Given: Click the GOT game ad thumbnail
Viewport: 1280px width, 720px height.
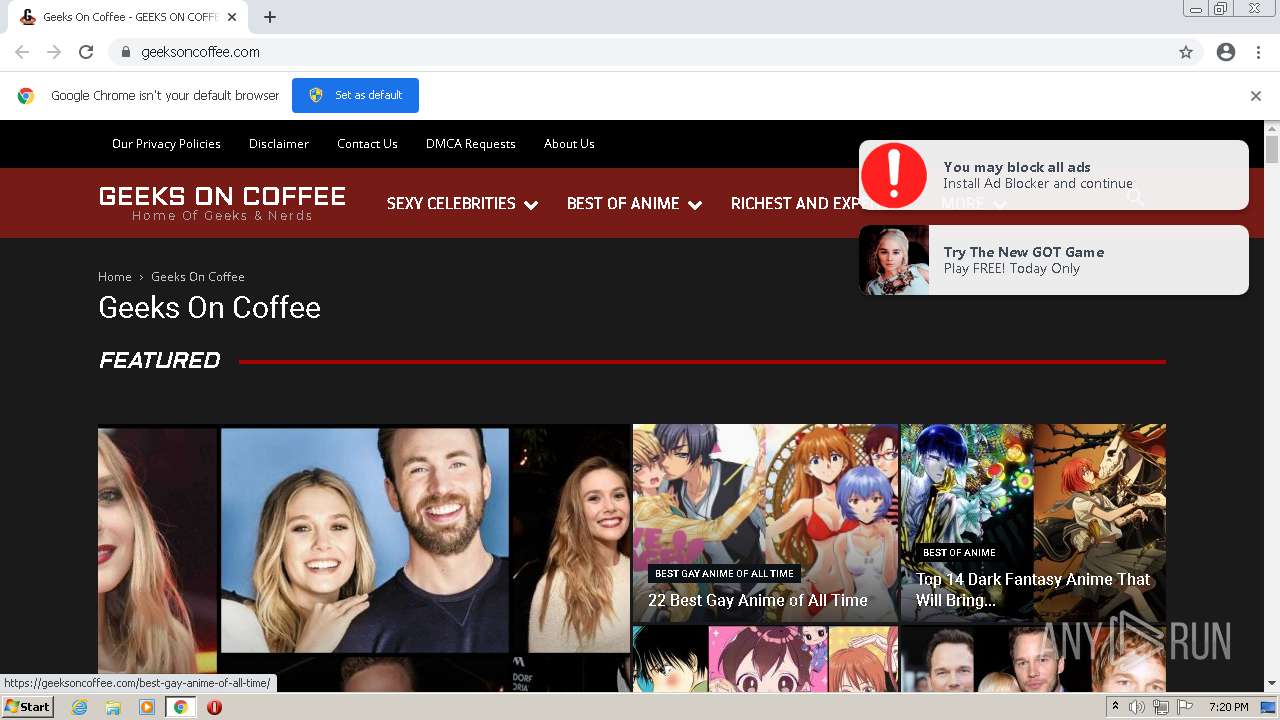Looking at the screenshot, I should coord(894,260).
